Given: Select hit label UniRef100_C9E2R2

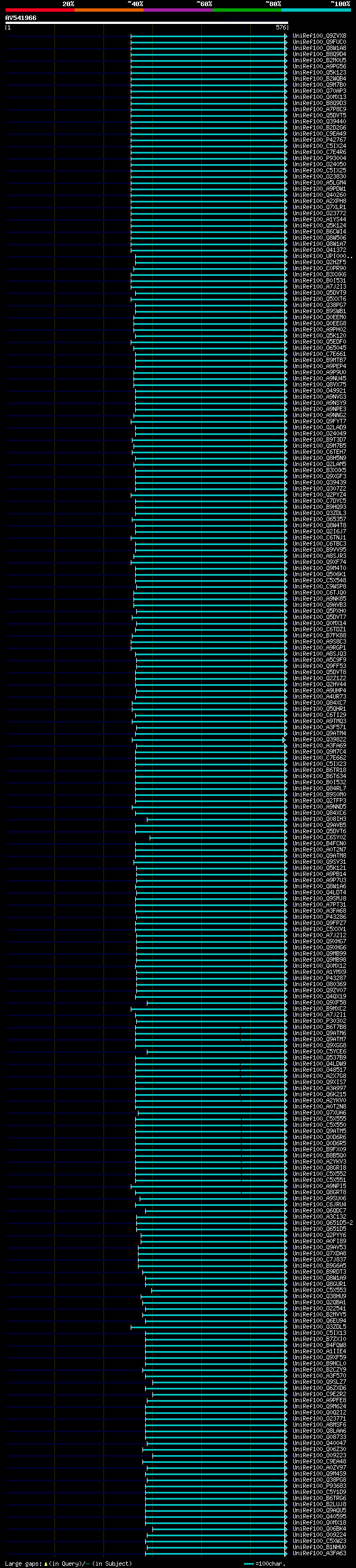Looking at the screenshot, I should (x=319, y=1394).
